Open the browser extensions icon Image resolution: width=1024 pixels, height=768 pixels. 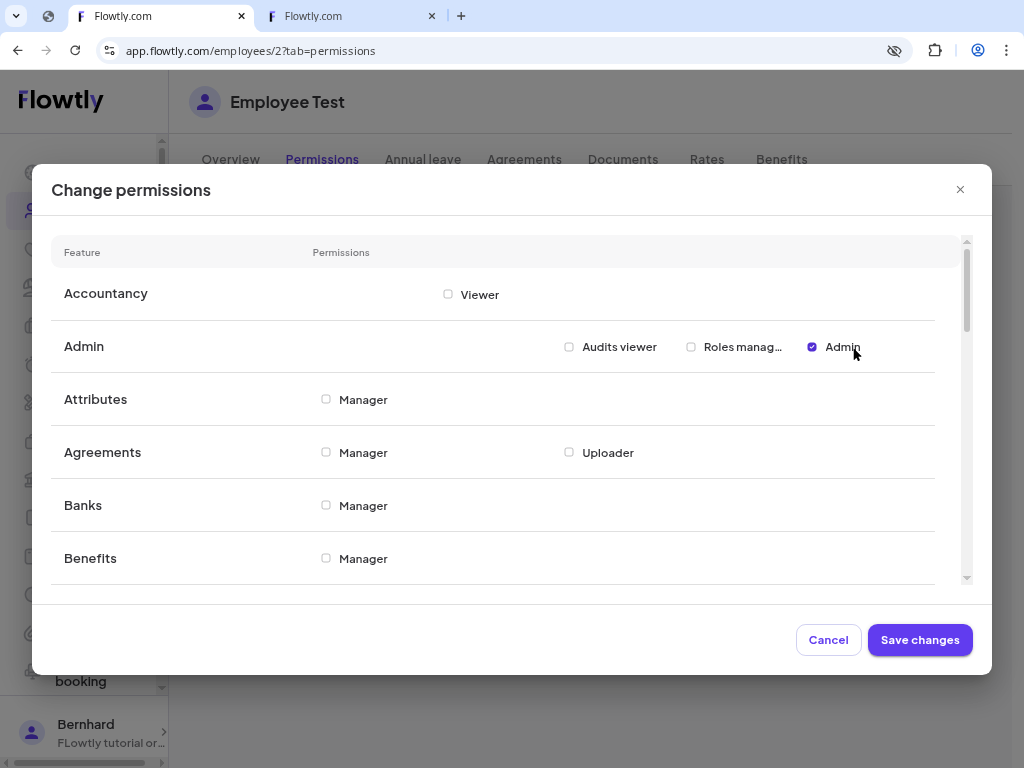pyautogui.click(x=934, y=50)
